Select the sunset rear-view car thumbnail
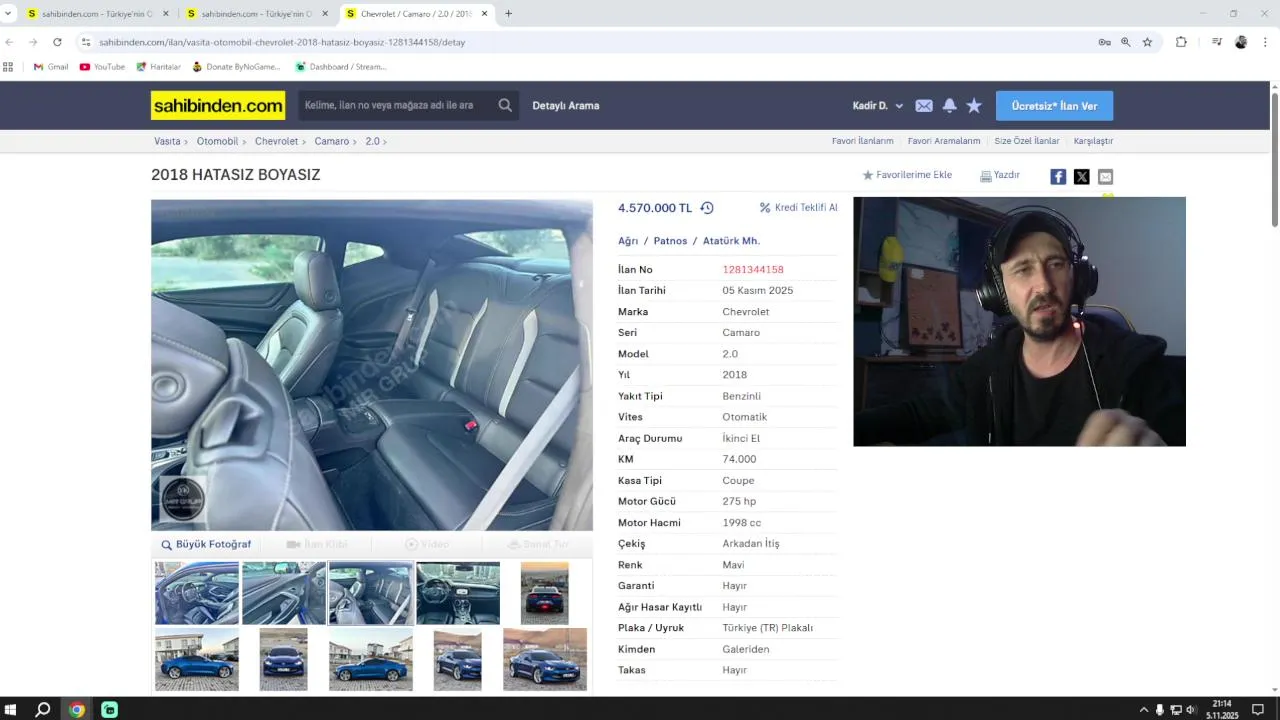 (x=545, y=593)
